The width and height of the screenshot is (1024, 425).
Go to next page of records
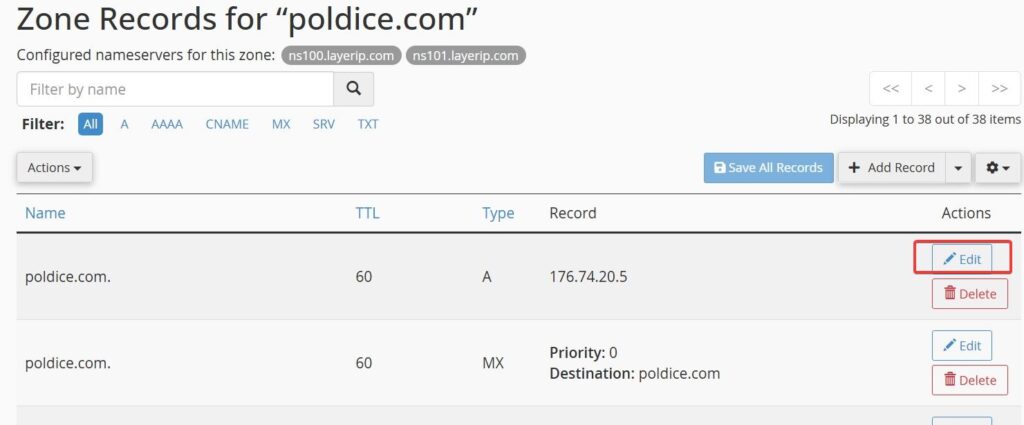click(x=962, y=89)
